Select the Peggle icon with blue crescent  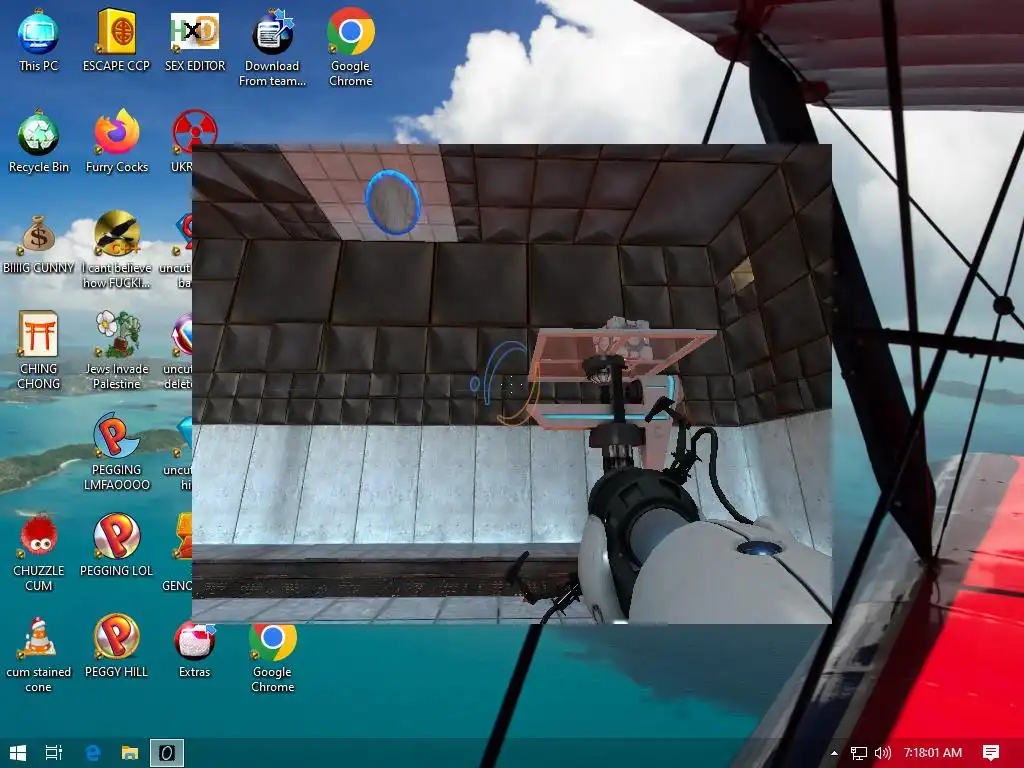tap(116, 452)
